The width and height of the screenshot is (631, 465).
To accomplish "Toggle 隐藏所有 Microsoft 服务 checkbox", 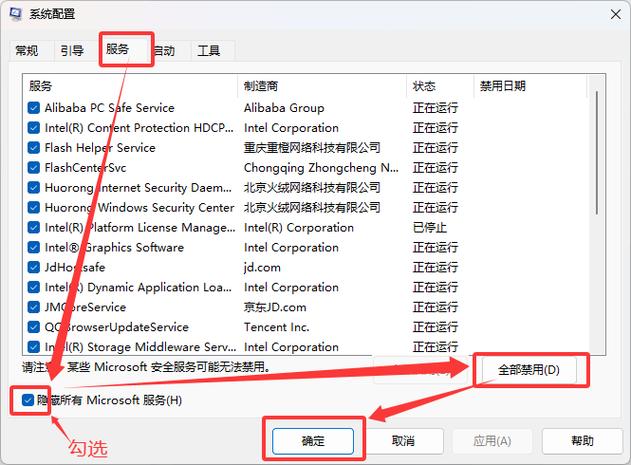I will (28, 400).
